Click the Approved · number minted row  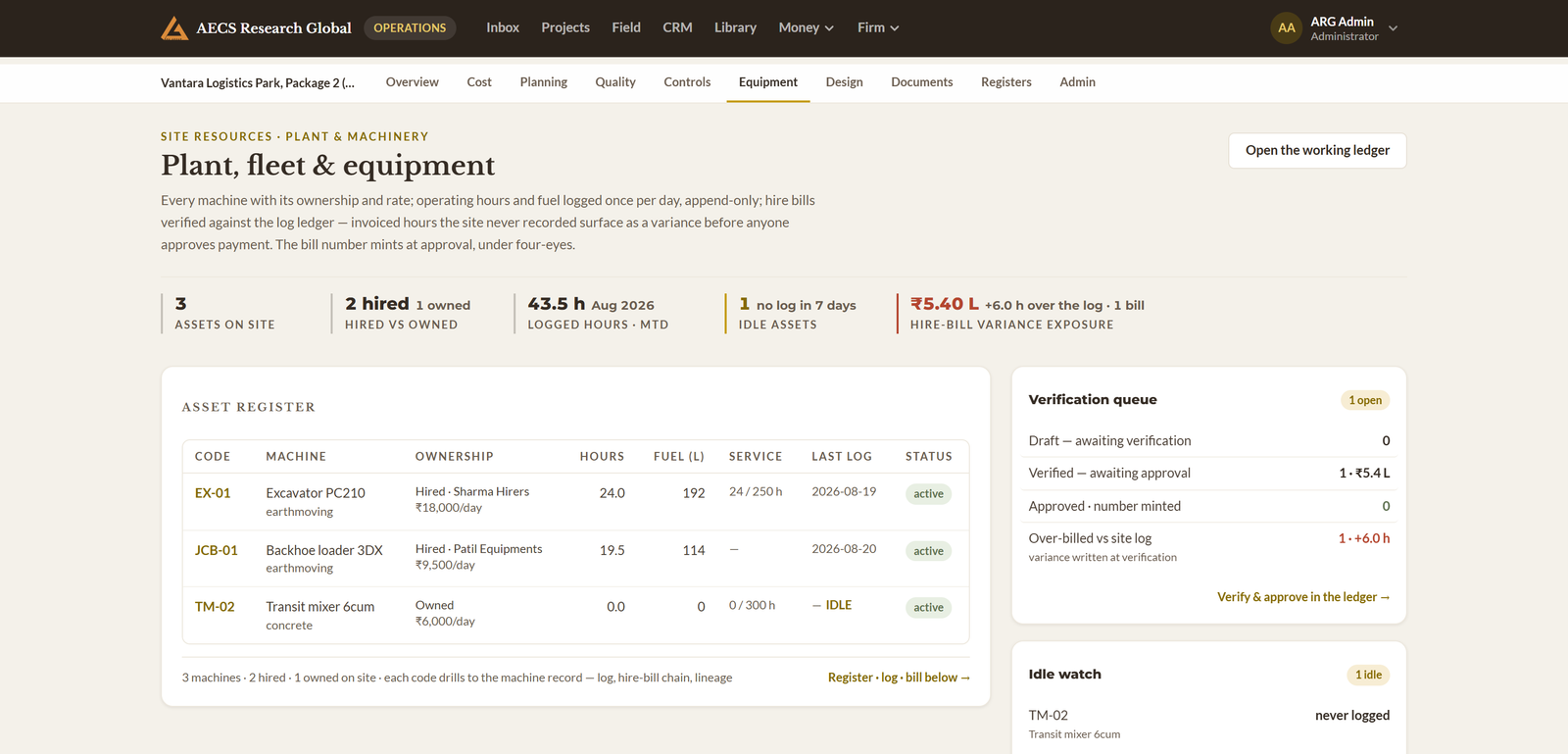click(x=1209, y=506)
